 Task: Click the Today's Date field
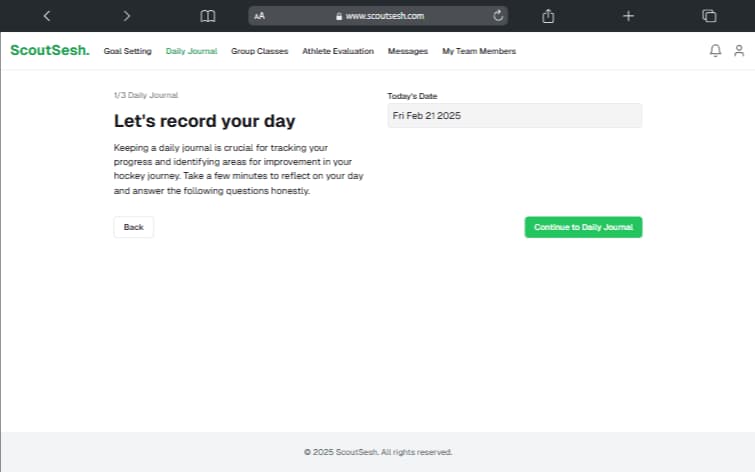pyautogui.click(x=514, y=116)
